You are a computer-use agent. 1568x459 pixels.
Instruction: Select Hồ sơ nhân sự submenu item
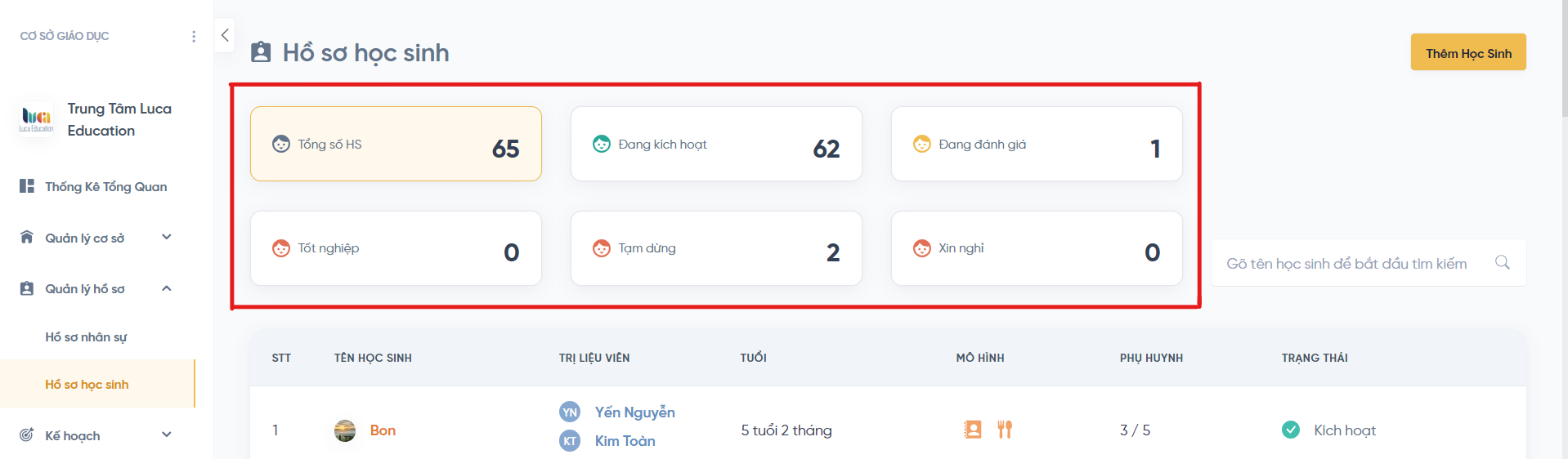tap(86, 337)
